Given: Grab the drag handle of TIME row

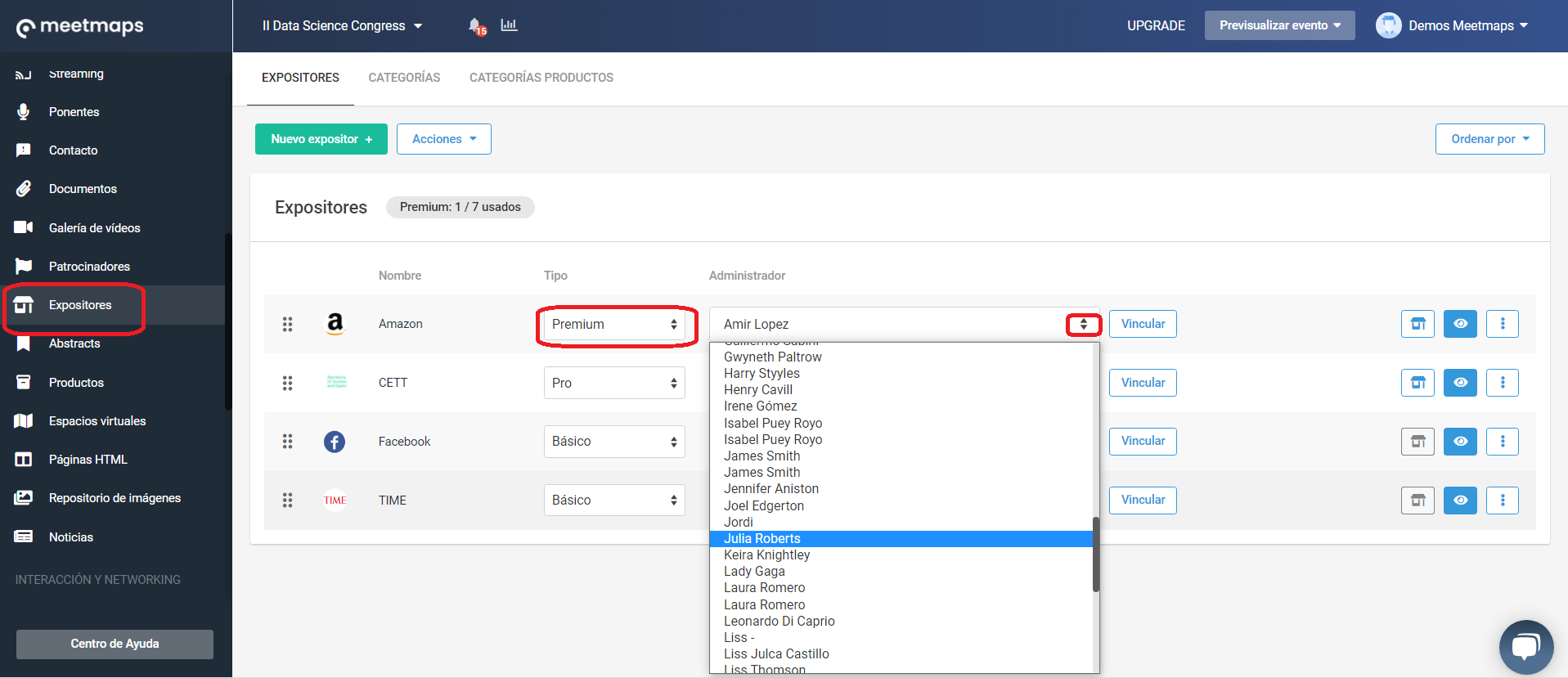Looking at the screenshot, I should tap(287, 500).
